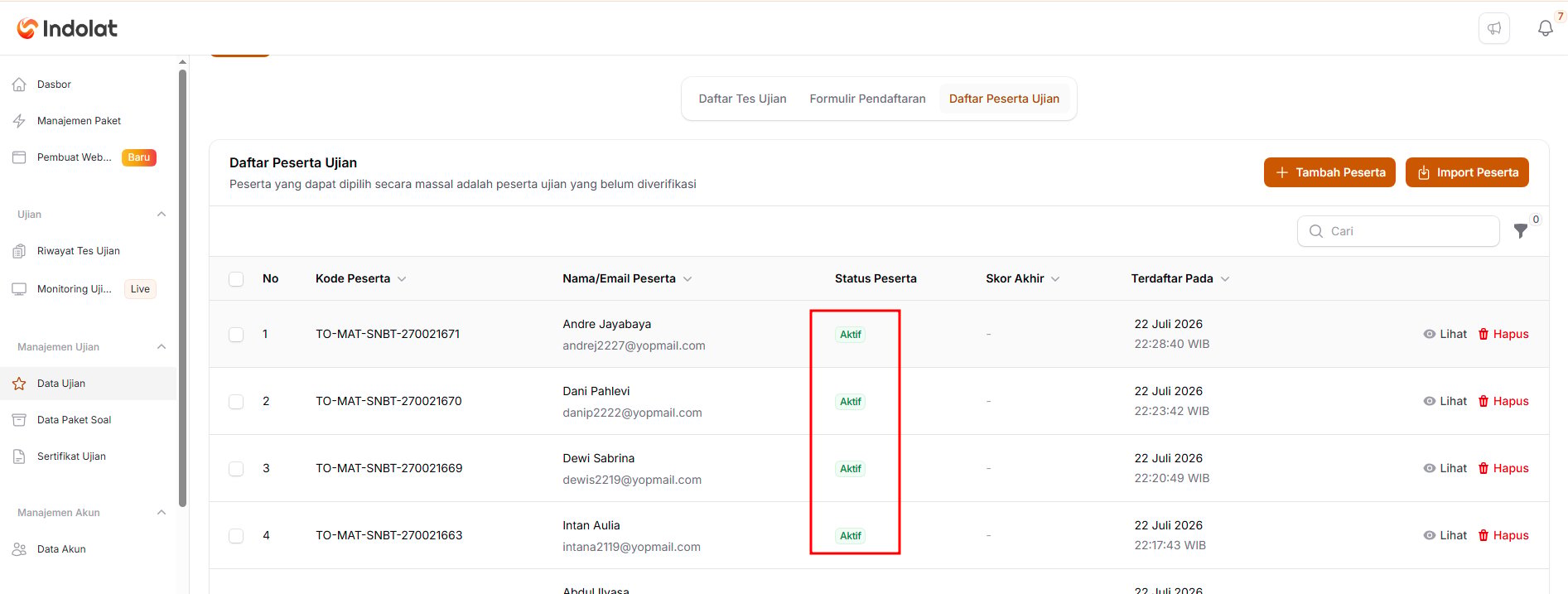Sort by Nama/Email Peserta column chevron
This screenshot has height=594, width=1568.
(x=688, y=279)
